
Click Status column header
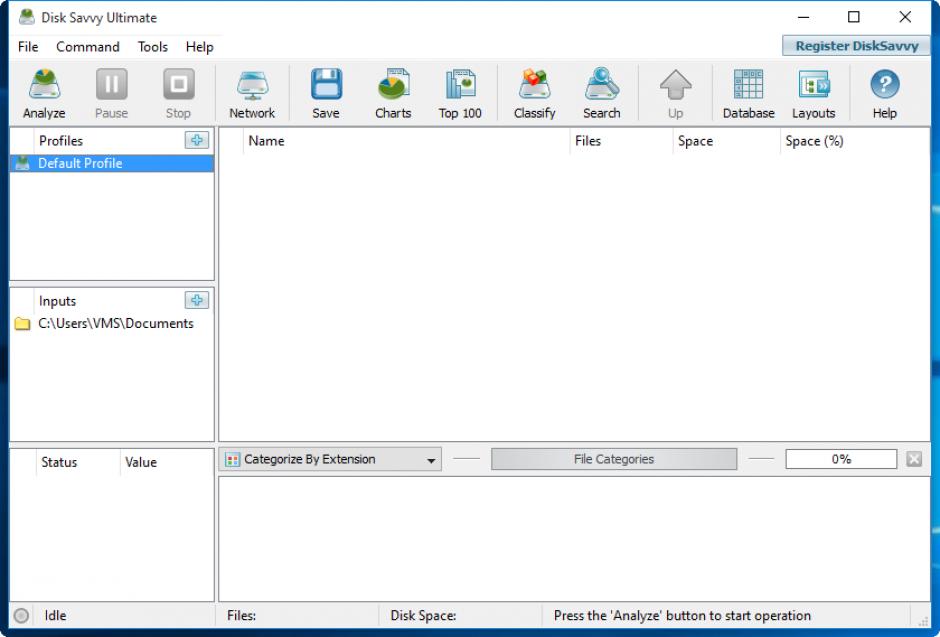tap(77, 462)
